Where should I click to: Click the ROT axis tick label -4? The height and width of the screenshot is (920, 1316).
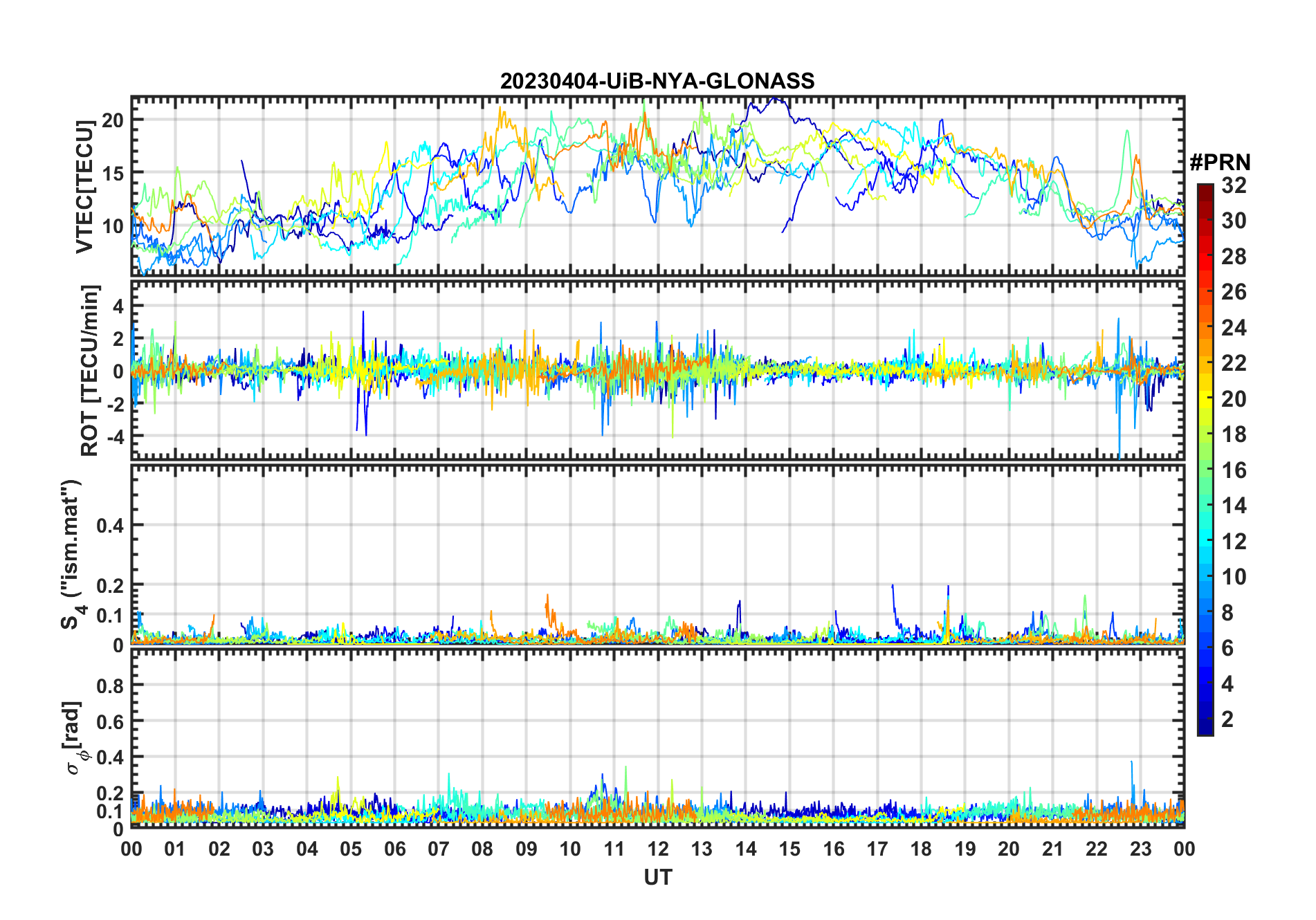point(114,437)
